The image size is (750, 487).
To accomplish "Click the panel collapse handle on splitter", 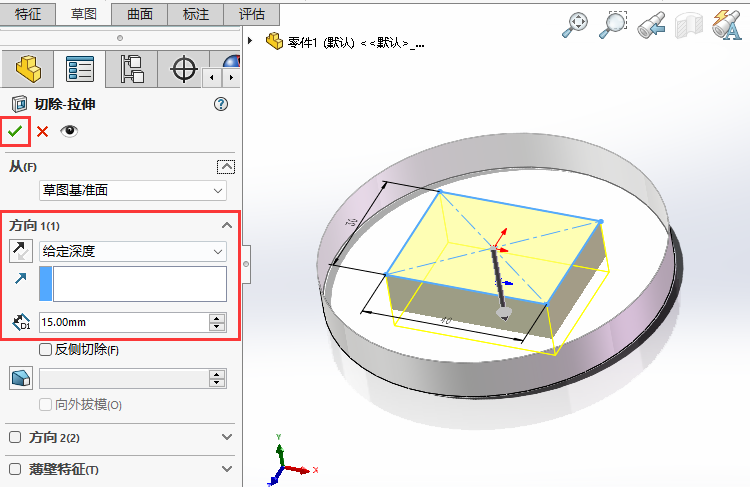I will 246,264.
